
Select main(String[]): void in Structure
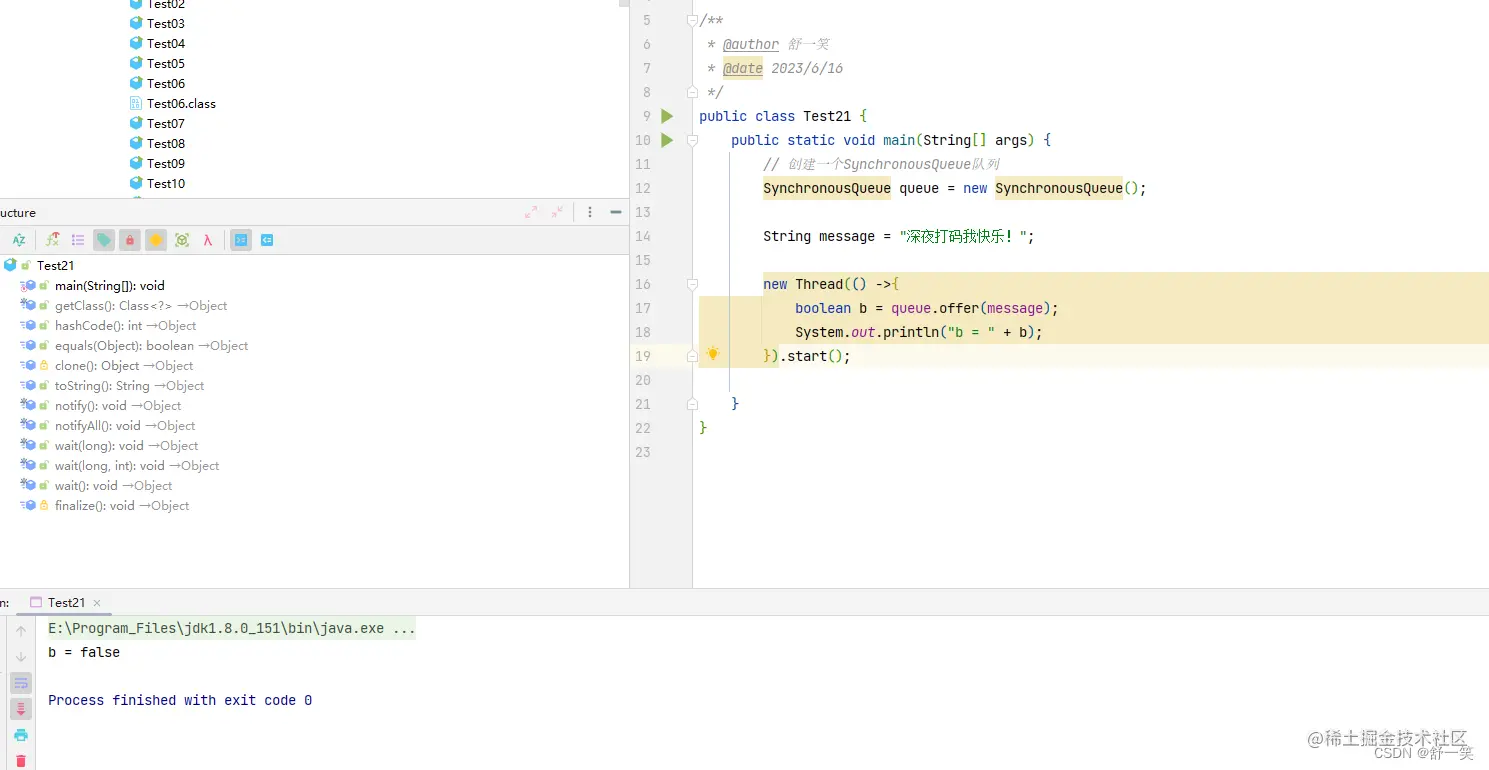click(x=109, y=285)
